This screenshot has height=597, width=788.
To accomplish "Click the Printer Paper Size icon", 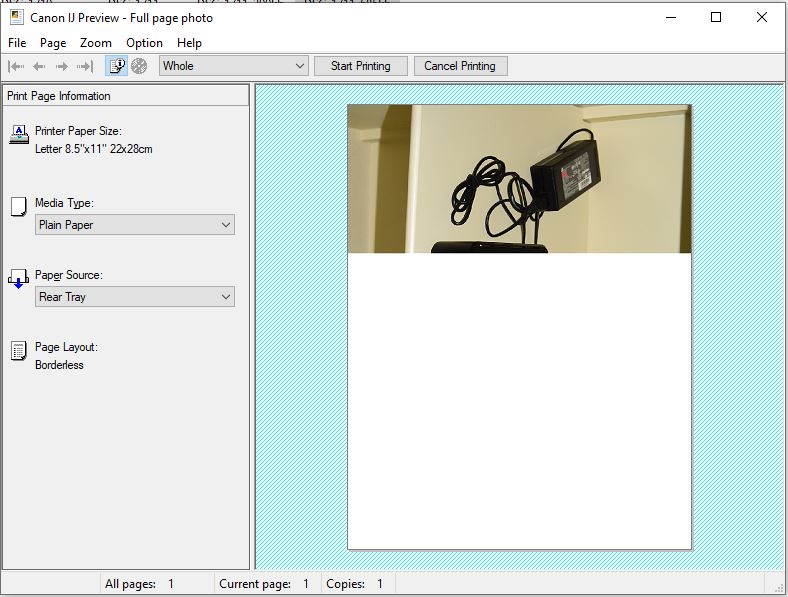I will 18,135.
